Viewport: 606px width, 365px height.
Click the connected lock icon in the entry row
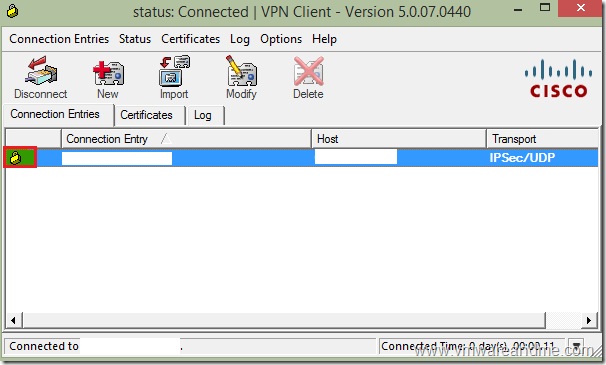[x=16, y=157]
